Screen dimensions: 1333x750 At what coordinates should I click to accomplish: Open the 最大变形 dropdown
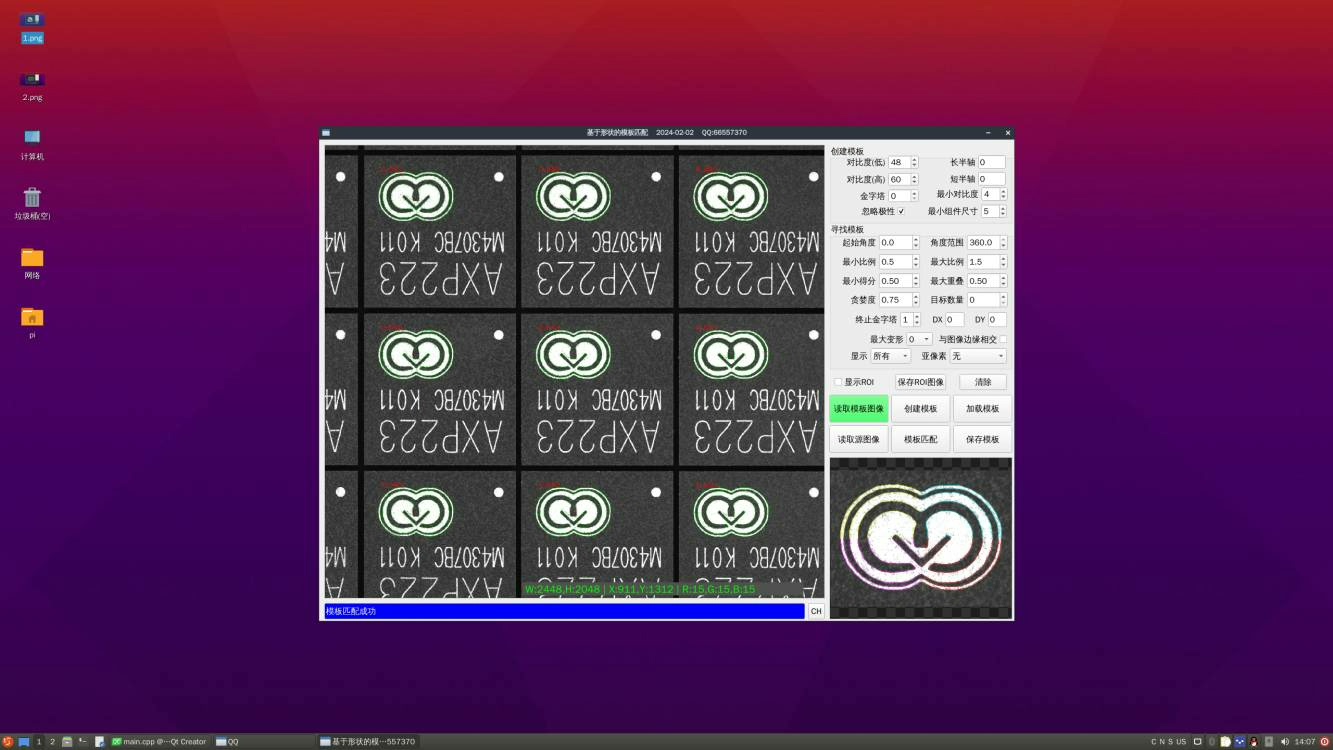coord(919,339)
